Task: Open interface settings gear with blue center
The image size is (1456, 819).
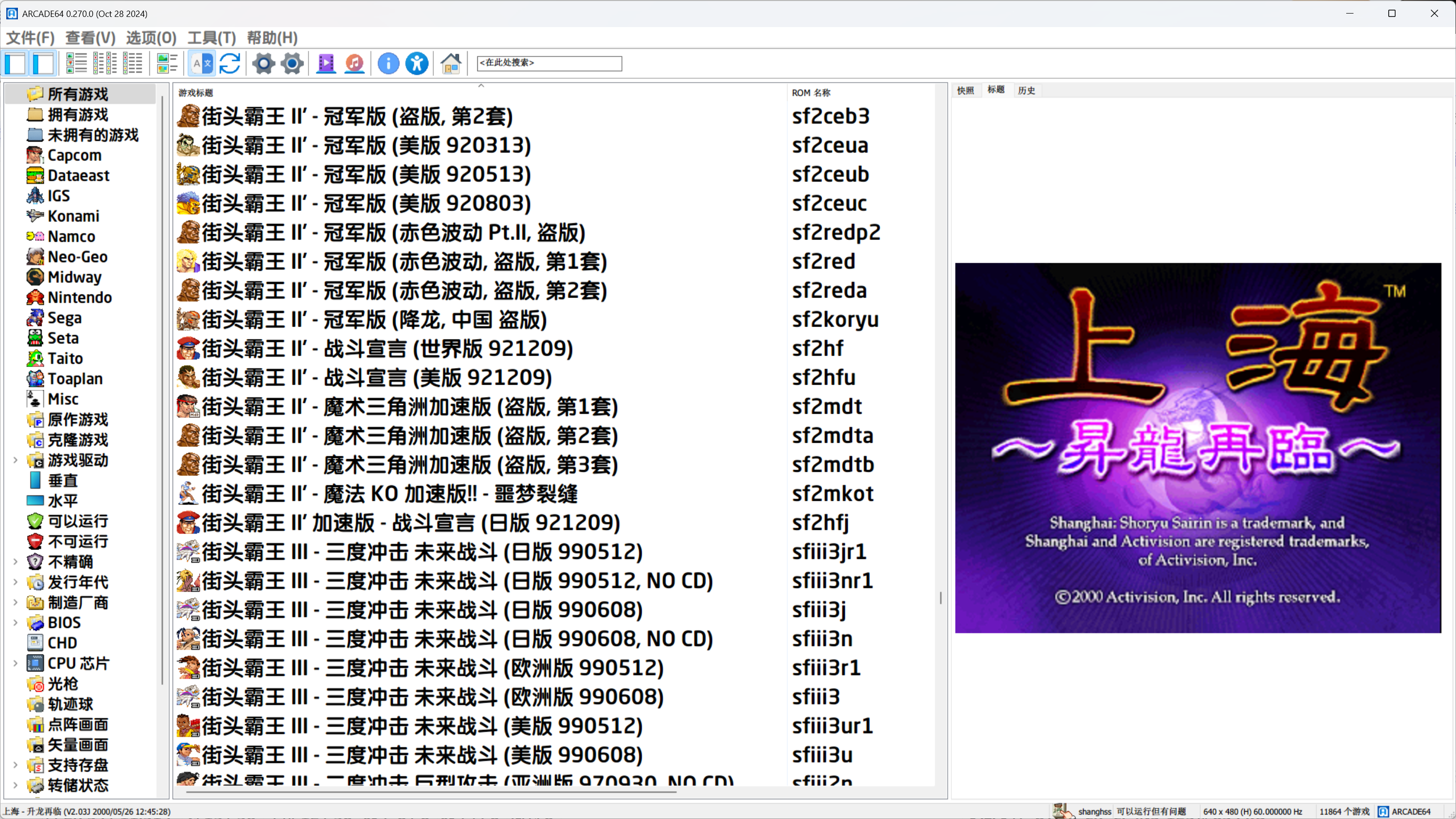Action: (292, 63)
